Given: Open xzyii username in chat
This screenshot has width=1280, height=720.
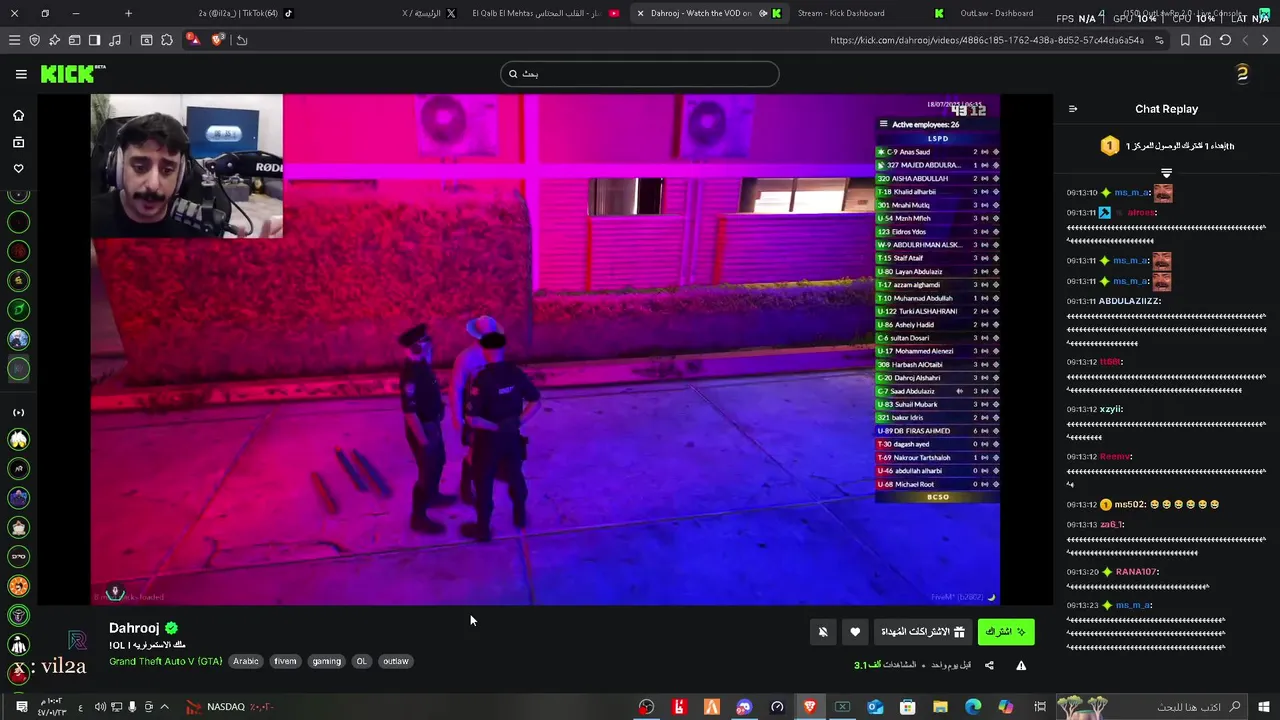Looking at the screenshot, I should tap(1111, 409).
